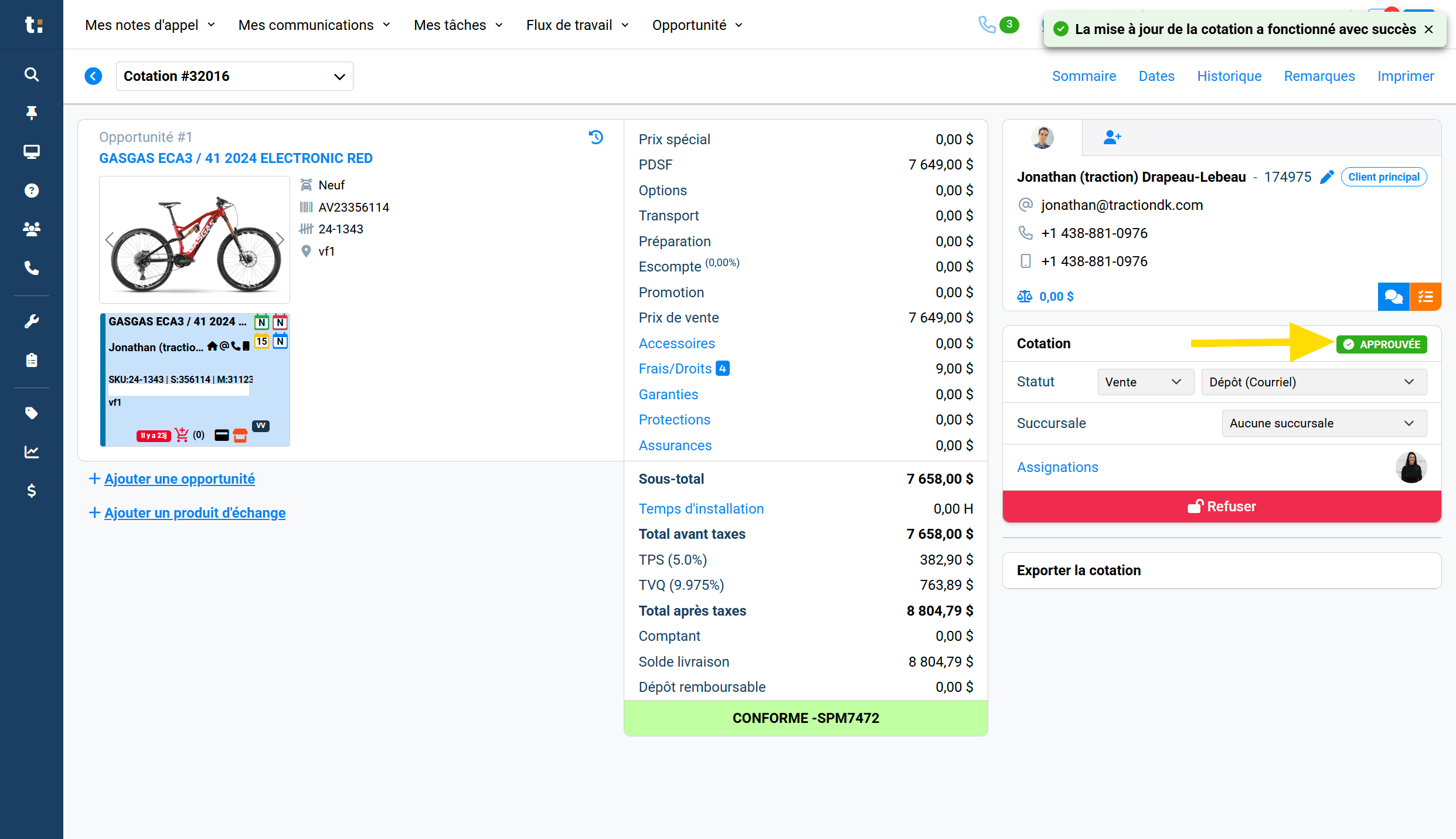1456x839 pixels.
Task: Expand the Exporter la cotation panel
Action: [1222, 570]
